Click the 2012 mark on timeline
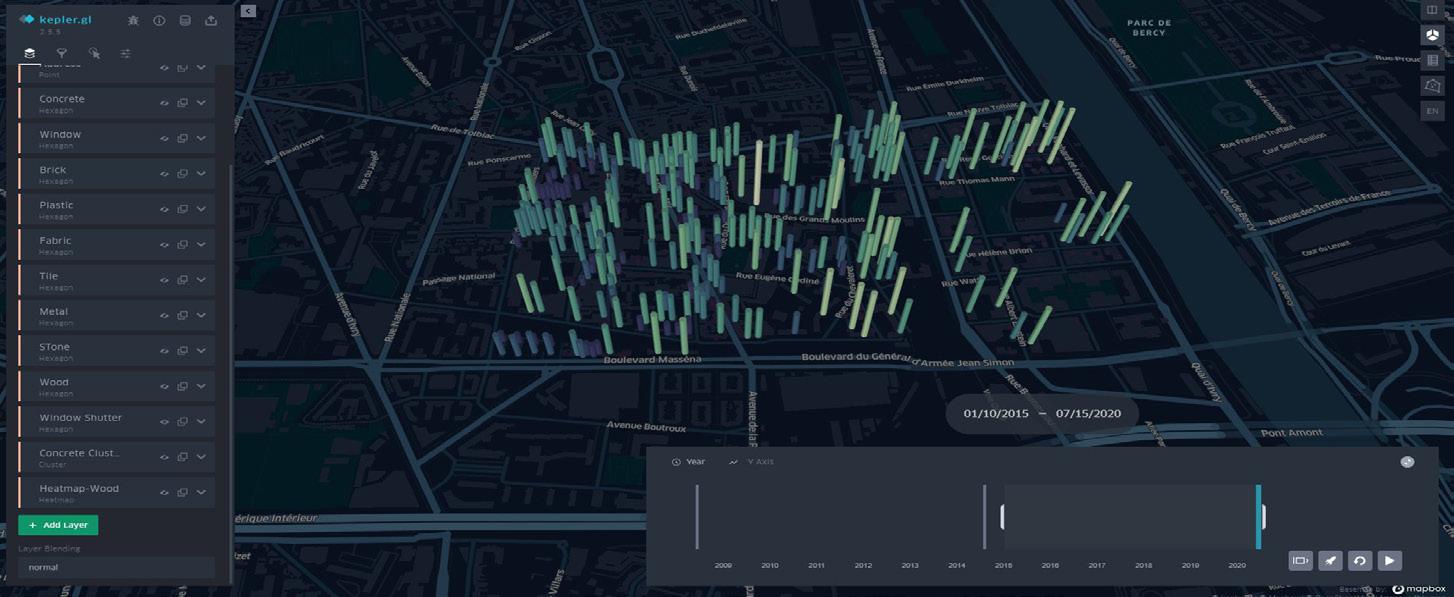The image size is (1454, 597). click(x=863, y=566)
